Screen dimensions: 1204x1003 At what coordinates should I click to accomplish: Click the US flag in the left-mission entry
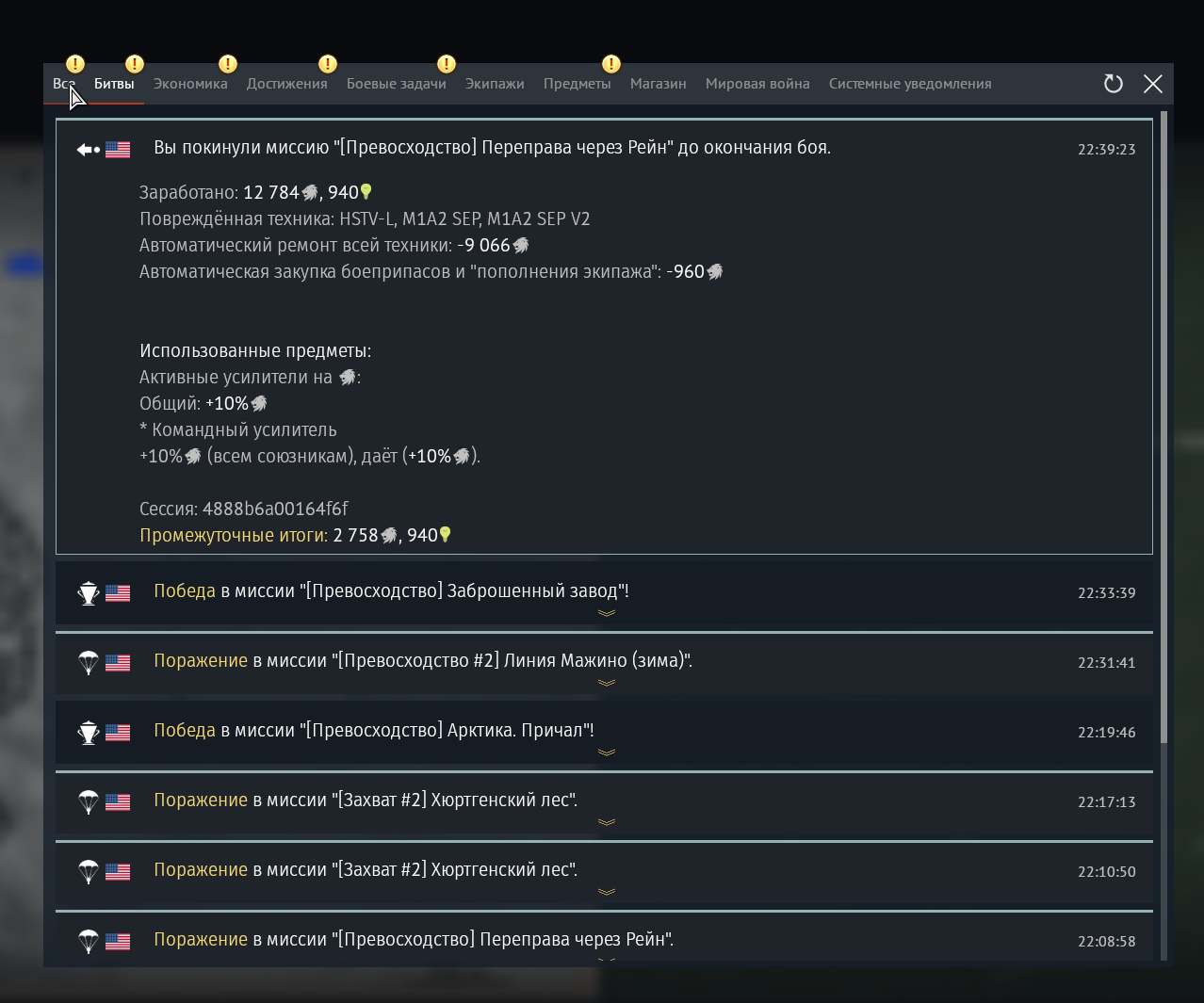118,149
